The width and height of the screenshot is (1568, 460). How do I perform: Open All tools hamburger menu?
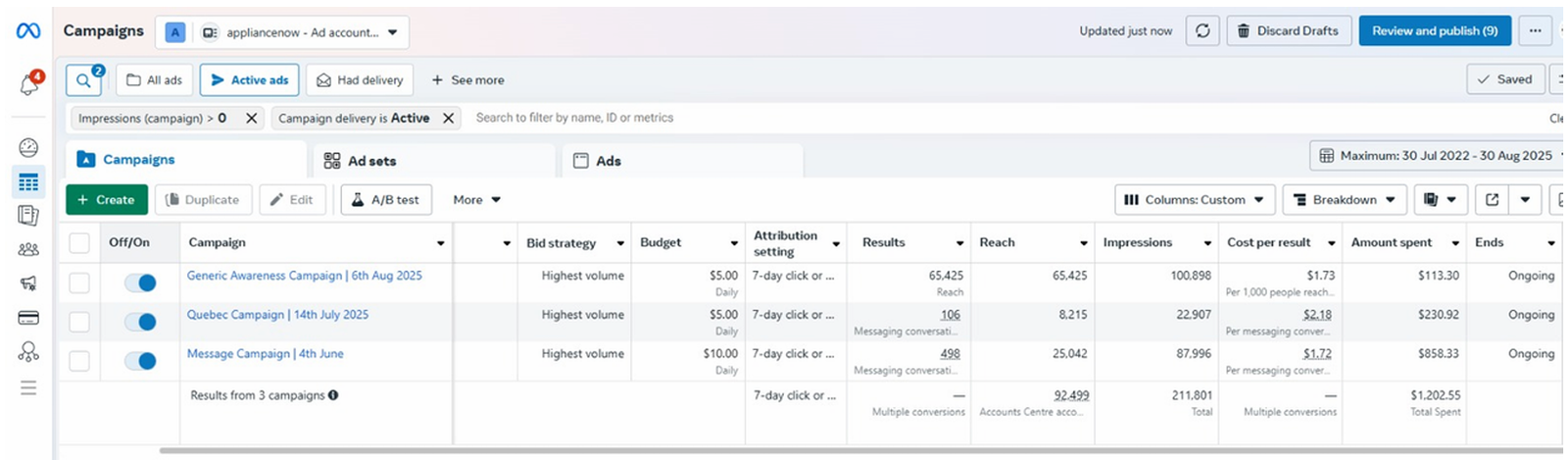coord(28,387)
